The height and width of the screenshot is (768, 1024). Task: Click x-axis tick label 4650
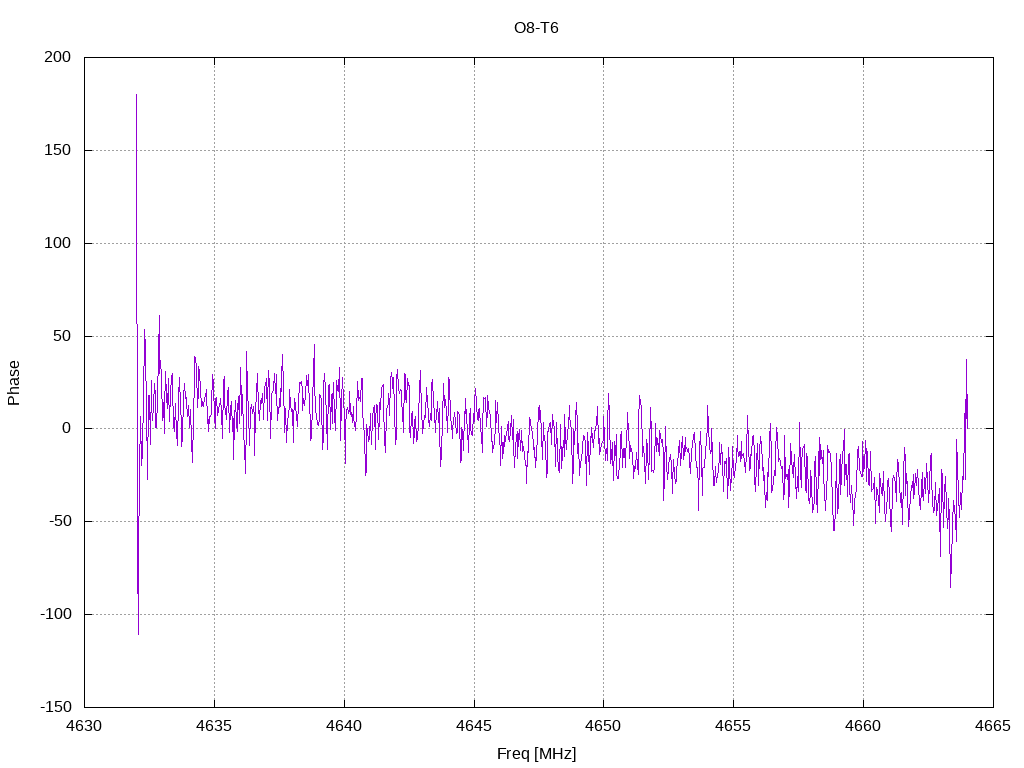pyautogui.click(x=603, y=726)
